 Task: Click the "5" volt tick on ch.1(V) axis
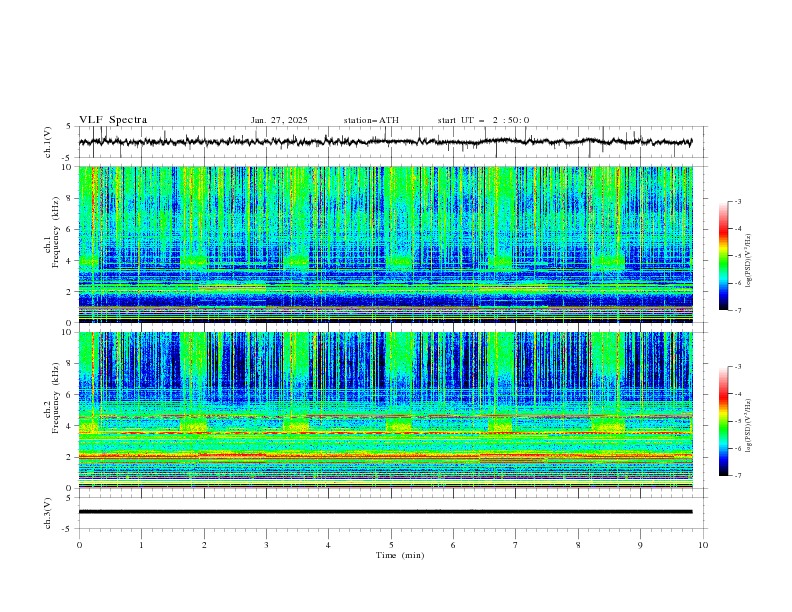69,126
